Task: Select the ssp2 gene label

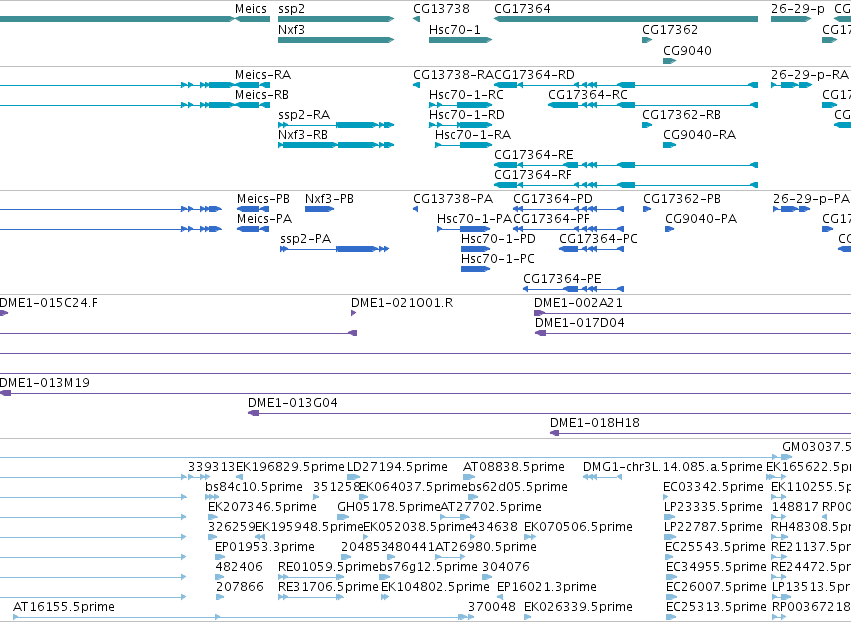Action: tap(291, 9)
